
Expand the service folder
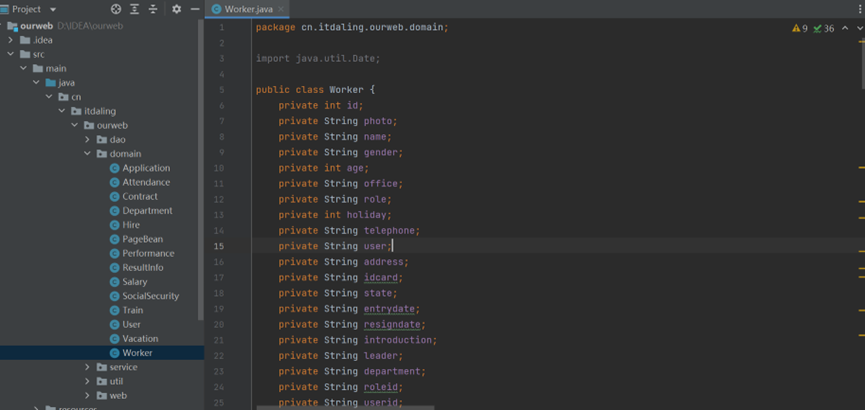pos(87,367)
